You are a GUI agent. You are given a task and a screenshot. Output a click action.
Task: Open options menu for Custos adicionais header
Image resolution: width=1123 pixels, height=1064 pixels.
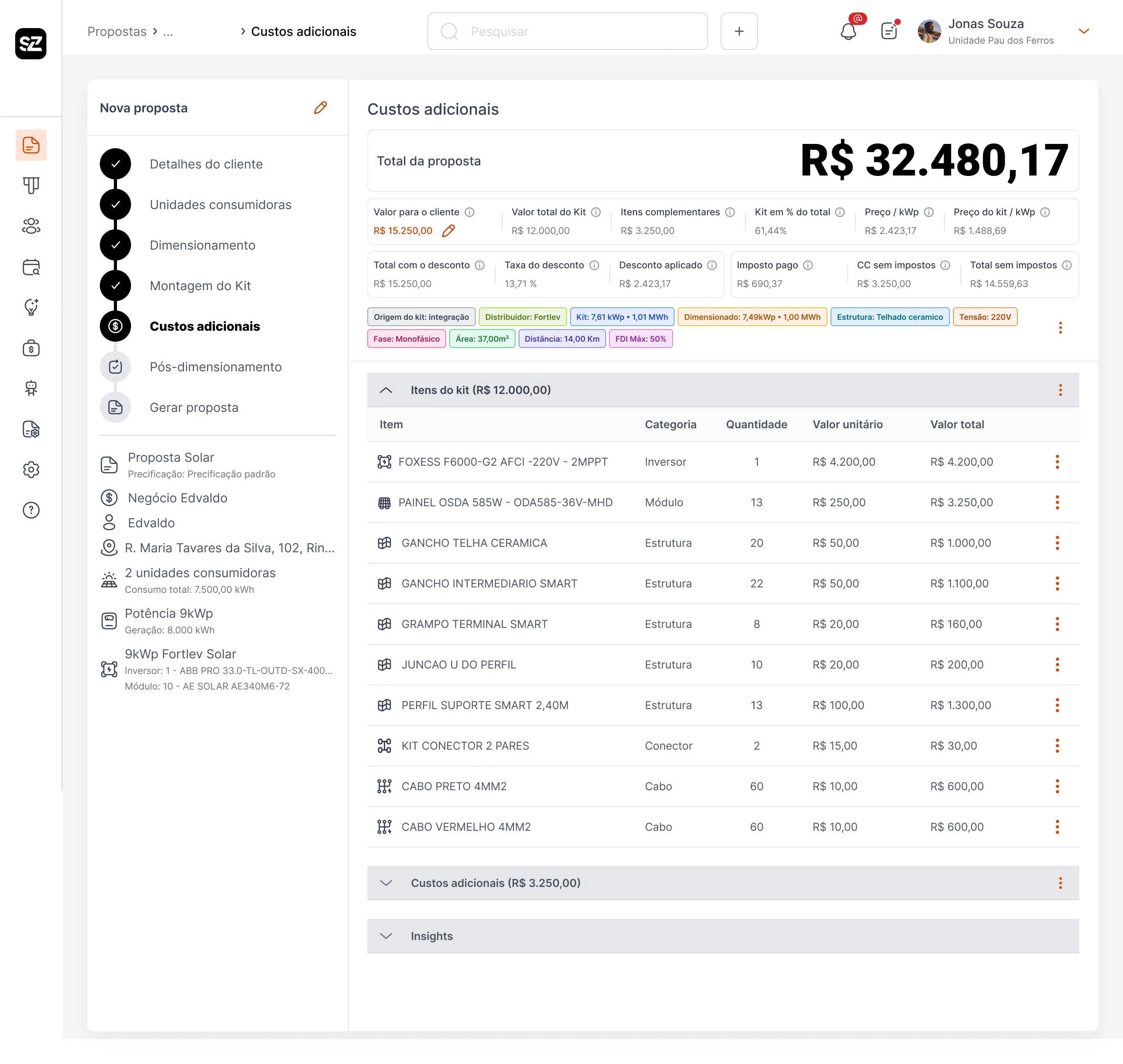point(1060,883)
